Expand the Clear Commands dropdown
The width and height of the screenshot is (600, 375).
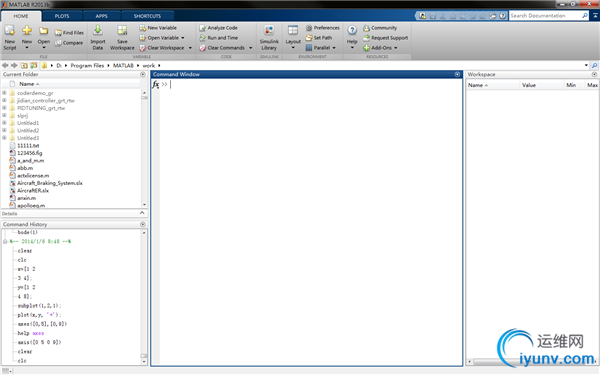point(251,48)
